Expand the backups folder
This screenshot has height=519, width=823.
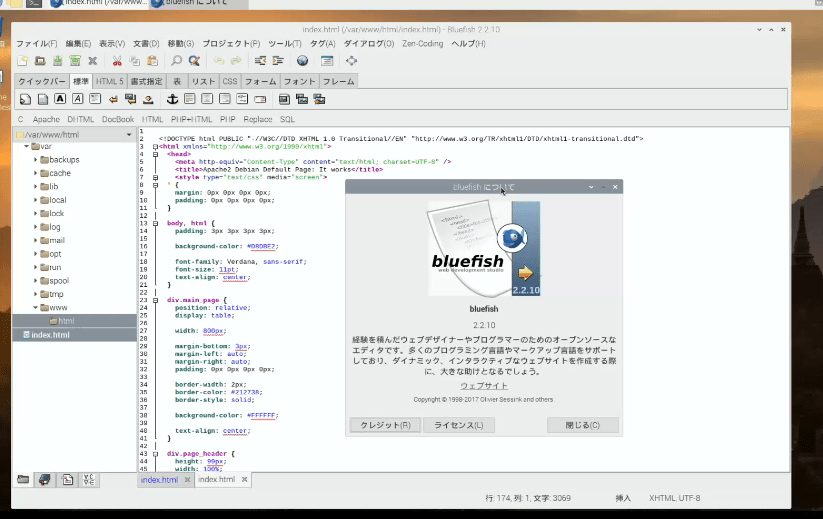(36, 160)
